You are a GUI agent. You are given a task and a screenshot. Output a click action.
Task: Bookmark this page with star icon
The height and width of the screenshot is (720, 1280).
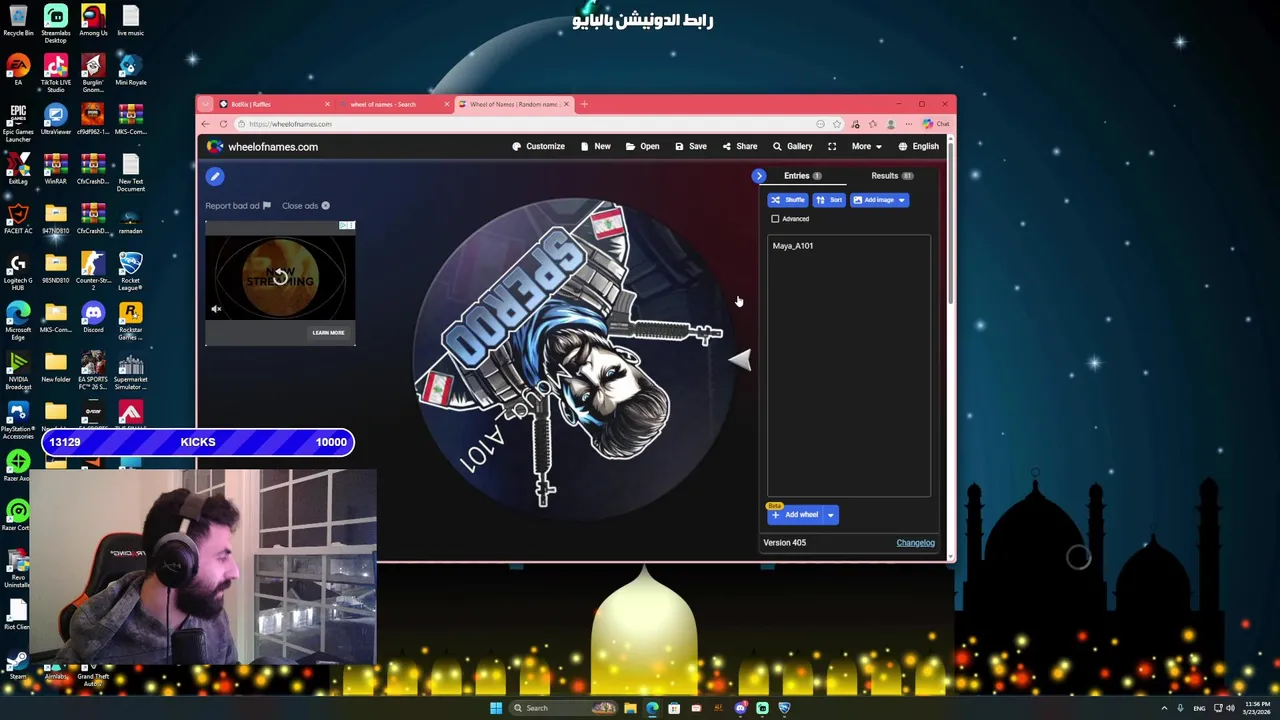(x=837, y=124)
